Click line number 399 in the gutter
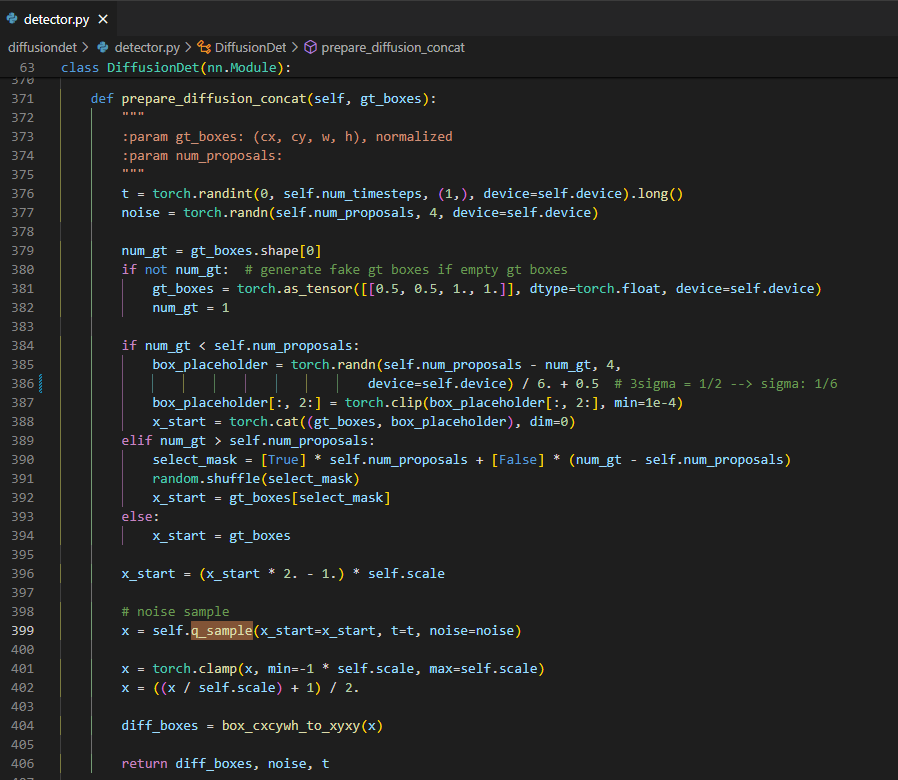The image size is (898, 780). click(22, 631)
